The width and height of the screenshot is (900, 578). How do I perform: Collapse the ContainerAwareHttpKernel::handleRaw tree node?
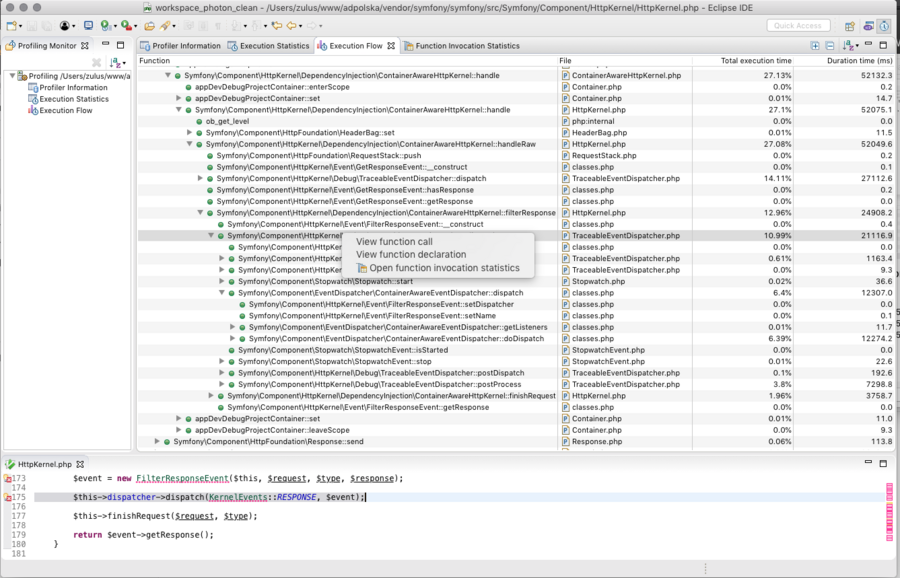(189, 144)
